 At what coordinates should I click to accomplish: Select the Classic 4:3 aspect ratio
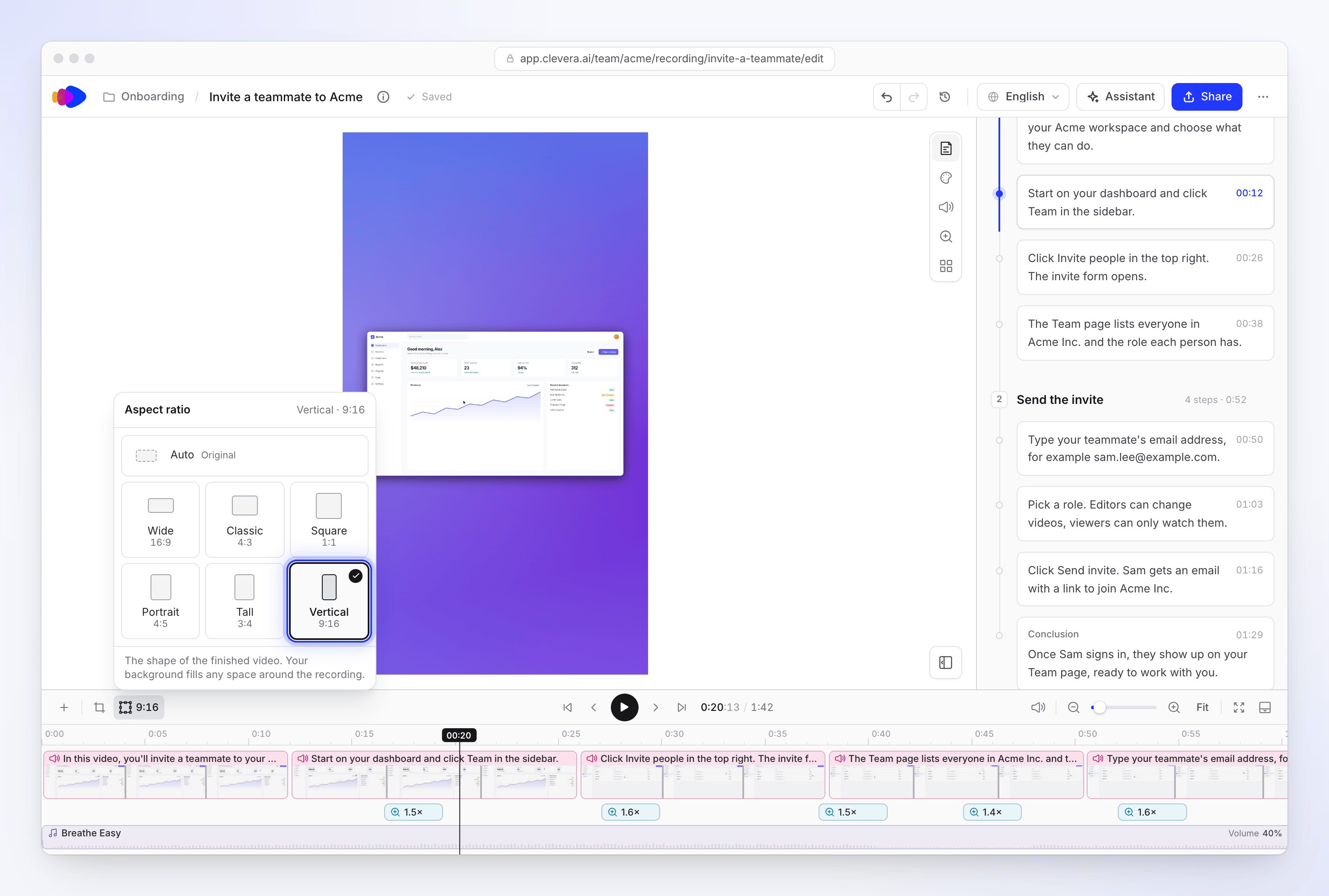[x=245, y=519]
